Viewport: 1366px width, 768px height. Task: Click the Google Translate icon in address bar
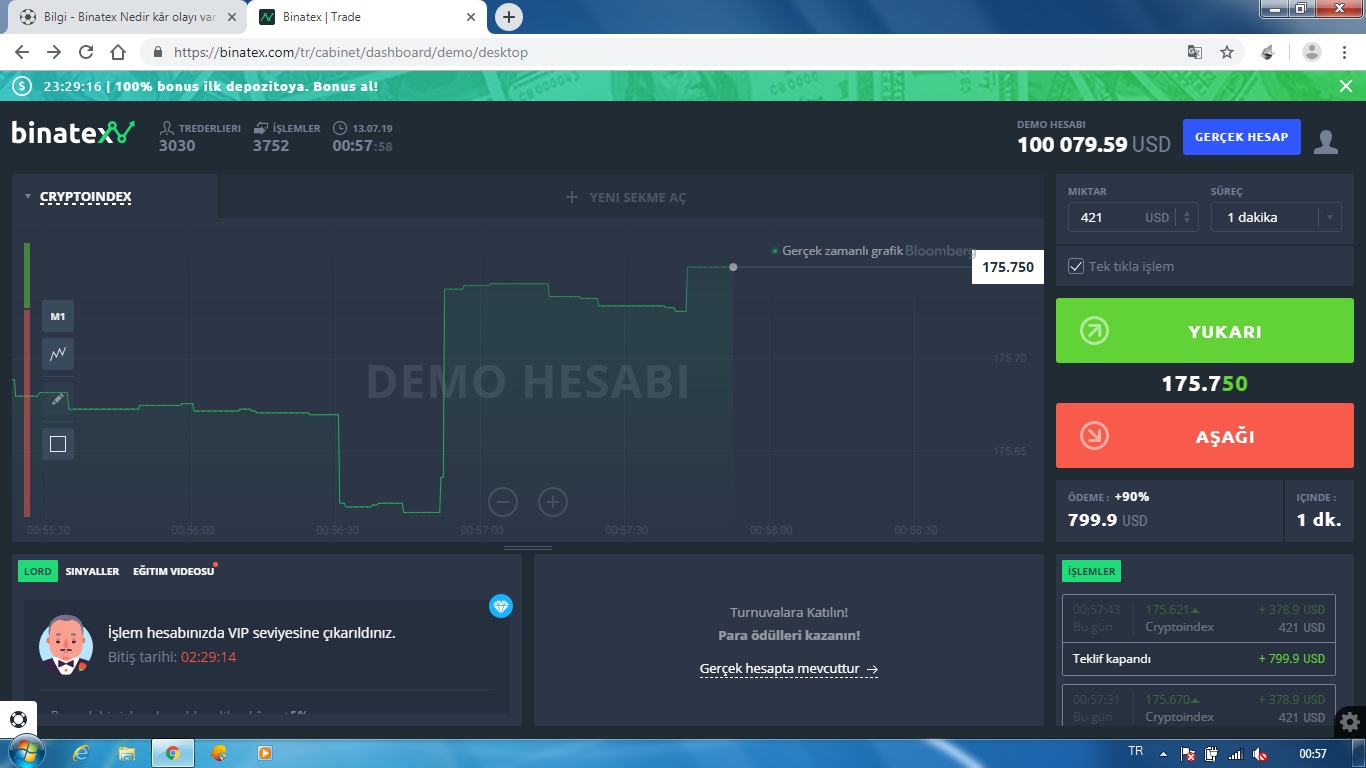1194,52
